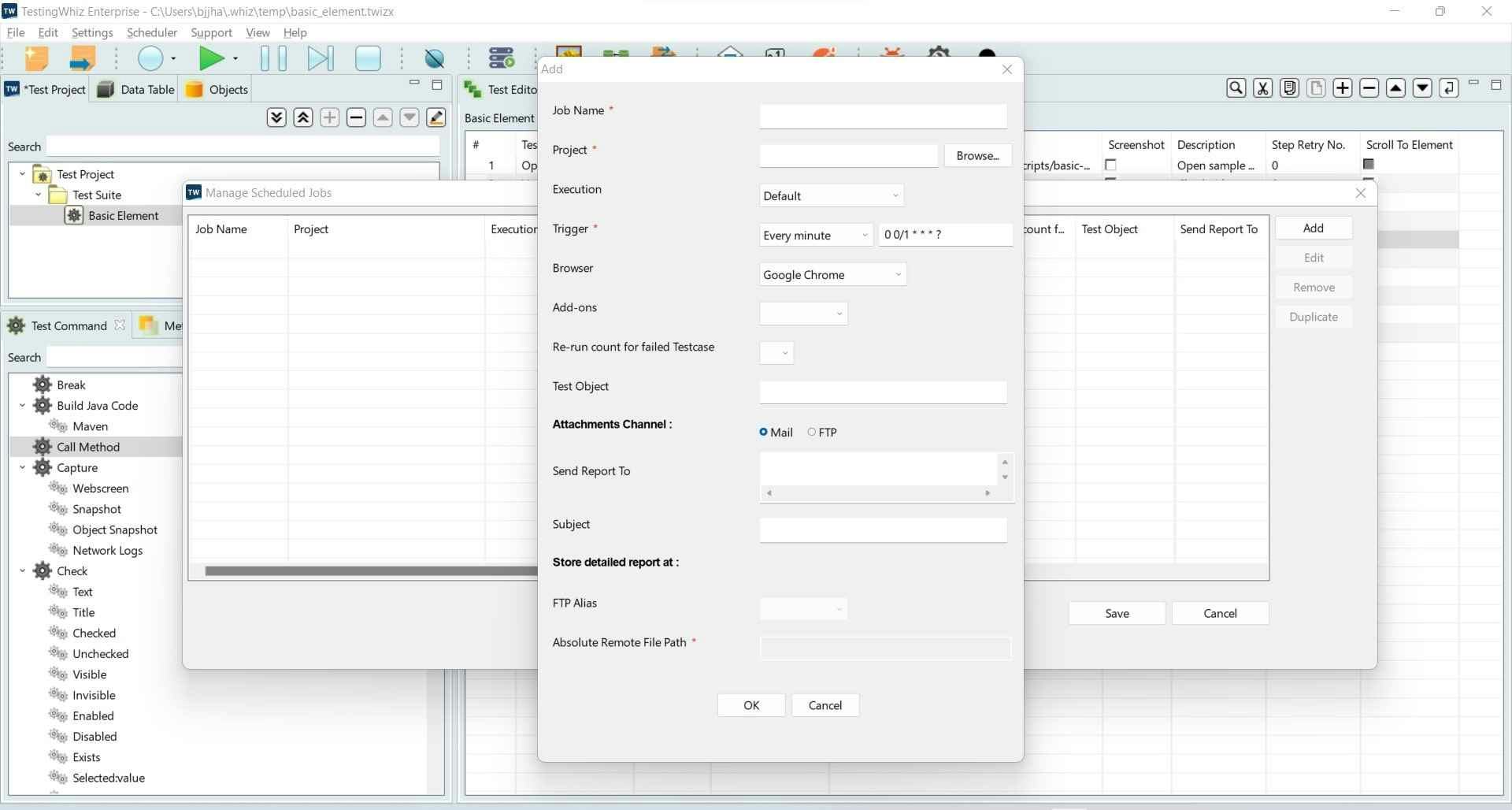Collapse the Capture command group
Viewport: 1512px width, 810px height.
[x=22, y=467]
